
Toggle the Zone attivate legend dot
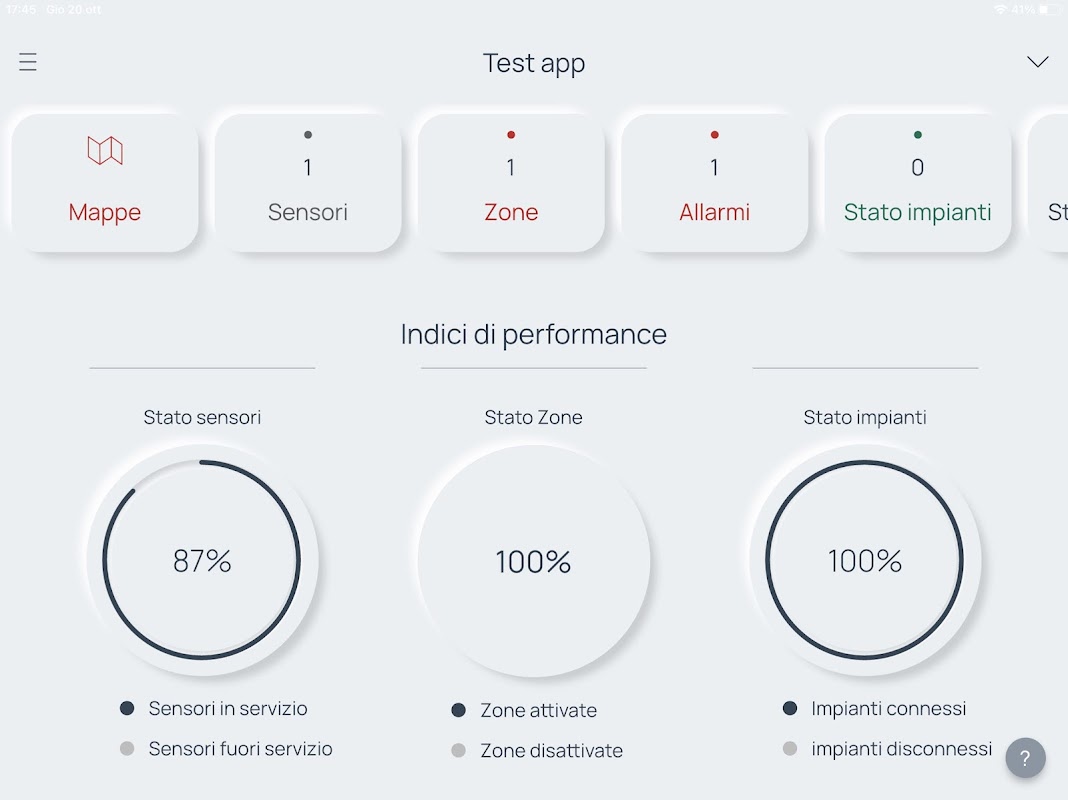coord(459,710)
